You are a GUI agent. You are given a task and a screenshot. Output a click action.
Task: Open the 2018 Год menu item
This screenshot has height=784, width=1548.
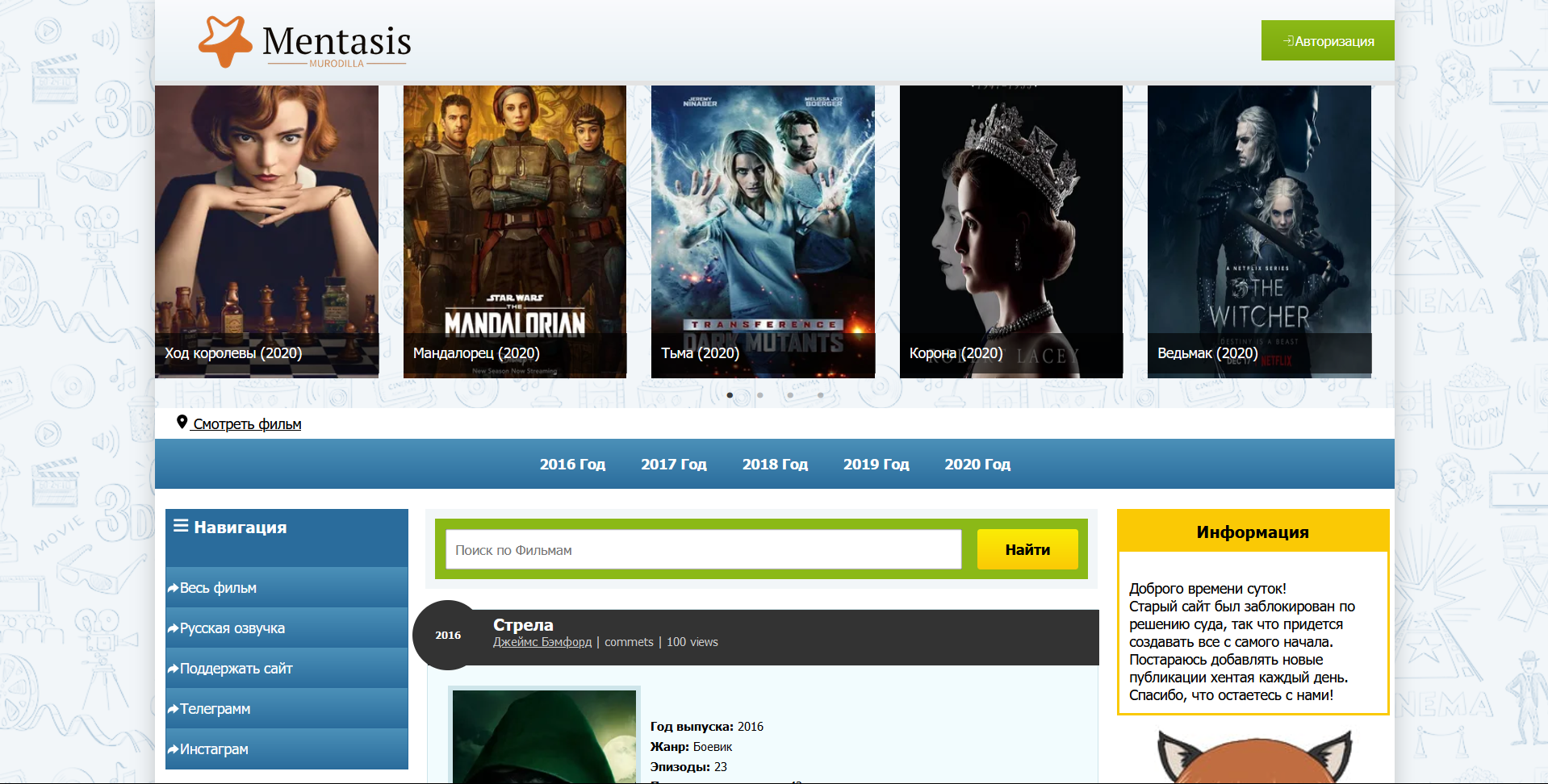[775, 464]
